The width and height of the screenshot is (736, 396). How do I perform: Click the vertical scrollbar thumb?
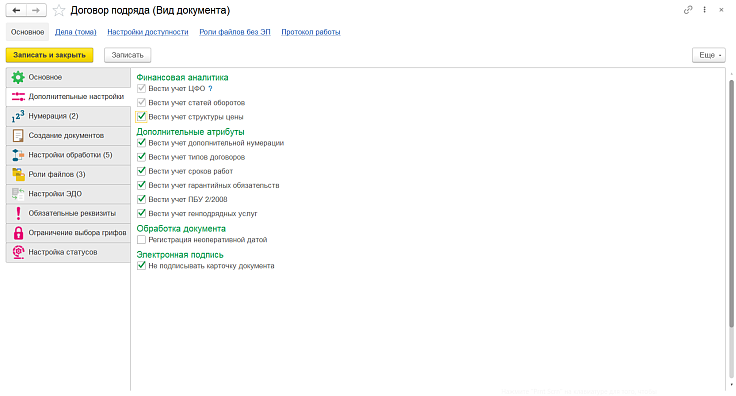click(x=731, y=204)
